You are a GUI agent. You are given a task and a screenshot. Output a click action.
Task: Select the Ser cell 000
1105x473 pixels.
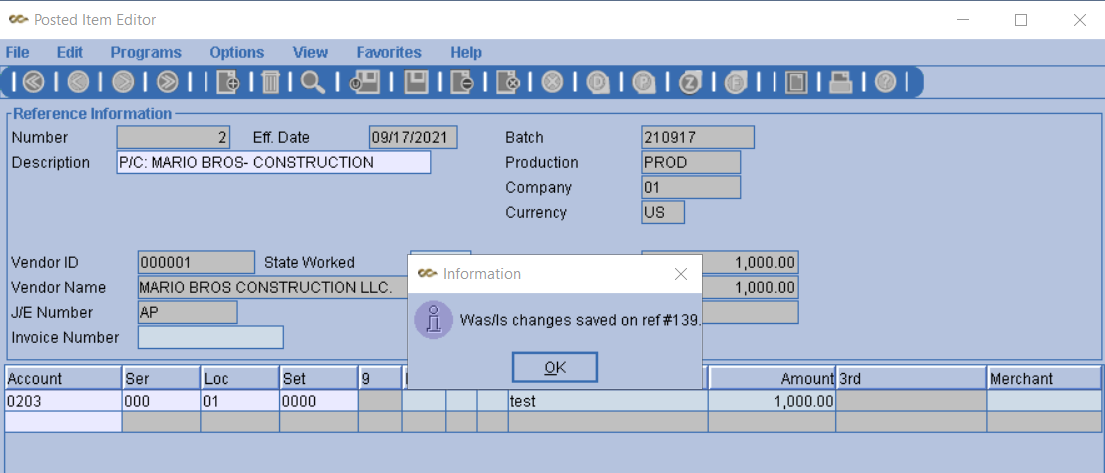161,401
